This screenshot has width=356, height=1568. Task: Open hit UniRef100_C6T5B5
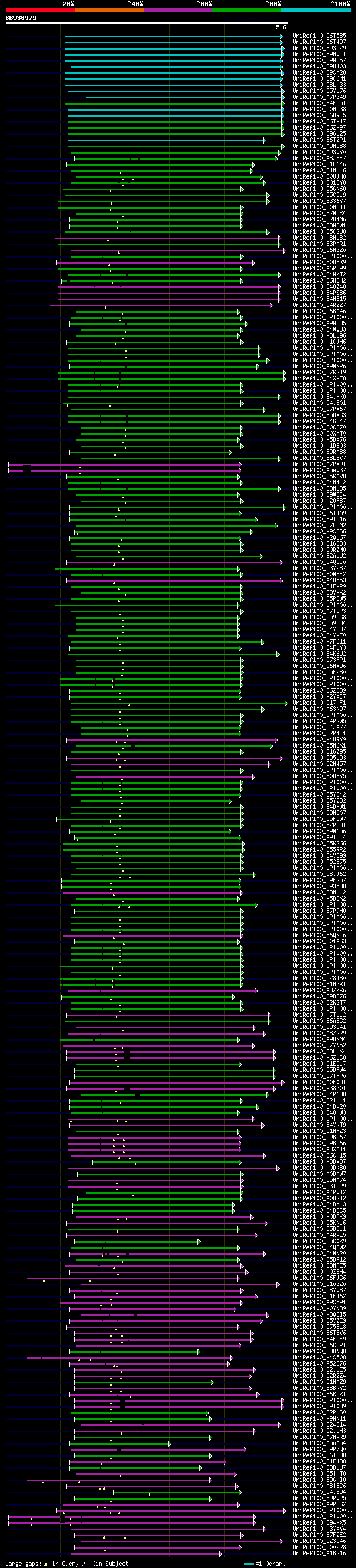319,36
